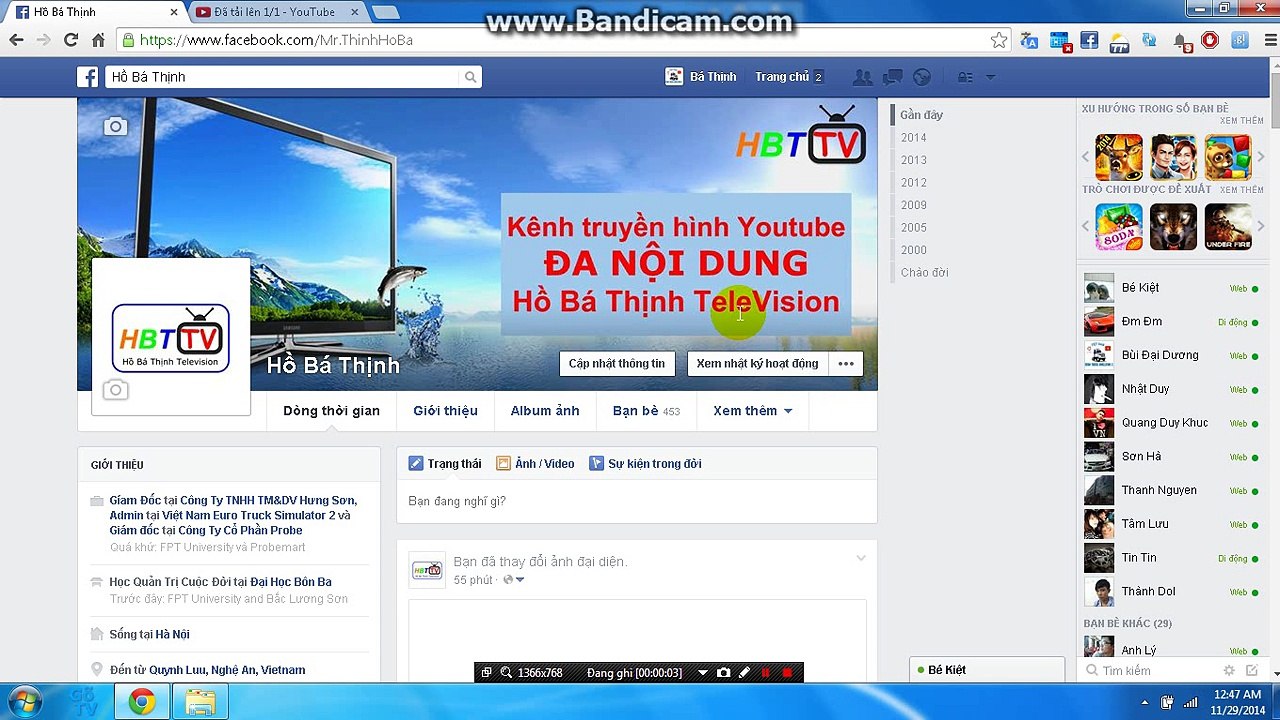Pause the Bandicam recording
The width and height of the screenshot is (1280, 720).
(766, 673)
